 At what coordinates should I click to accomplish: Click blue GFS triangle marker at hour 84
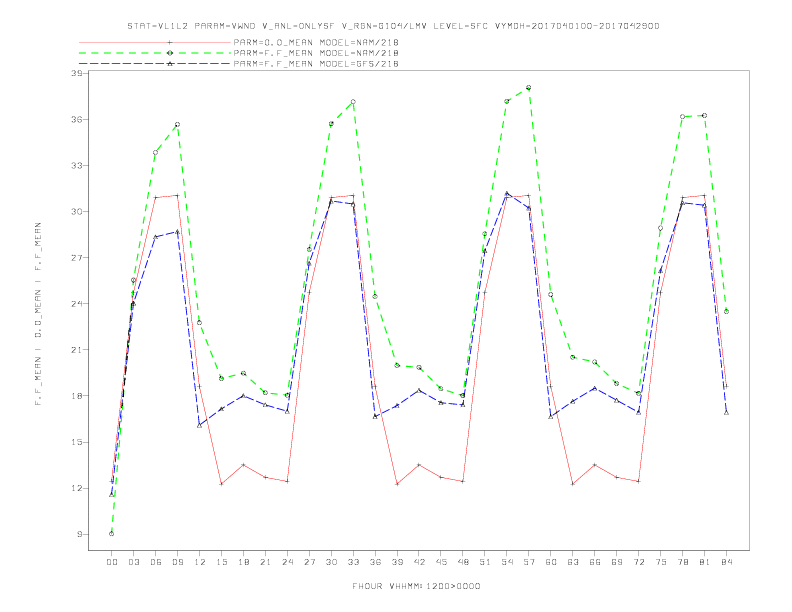tap(726, 413)
